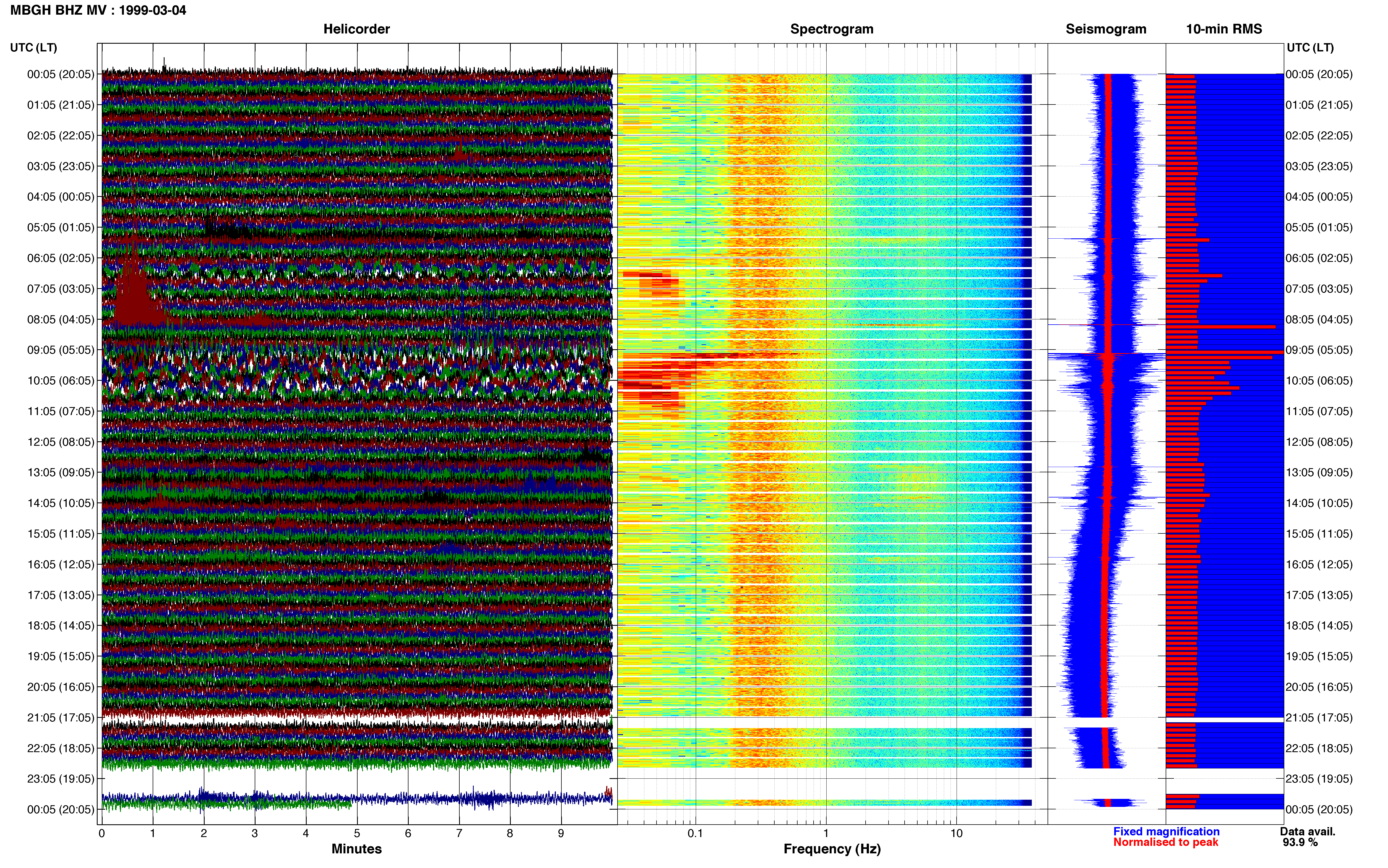Click the 'Fixed magnification' legend text
The width and height of the screenshot is (1388, 868).
[1166, 832]
